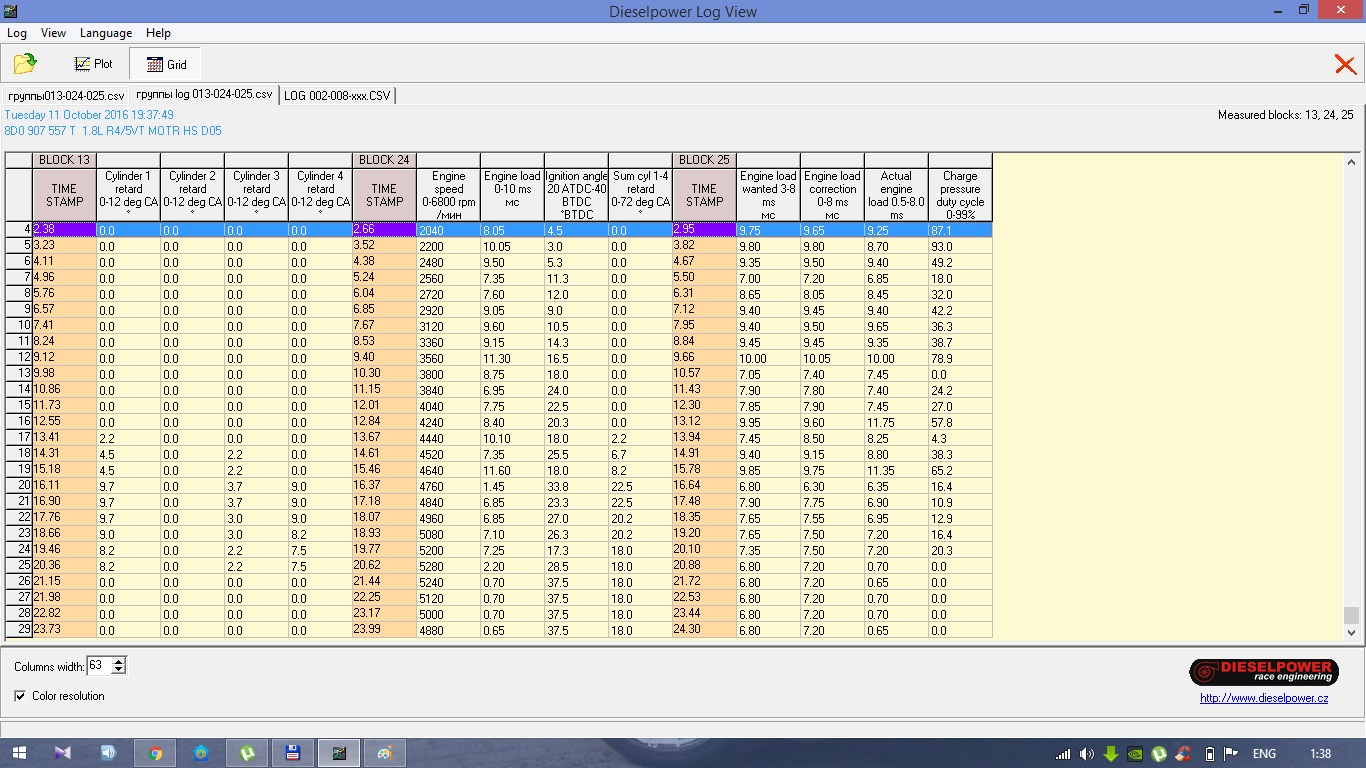The width and height of the screenshot is (1366, 768).
Task: Open the Visual Studio taskbar icon
Action: 64,753
